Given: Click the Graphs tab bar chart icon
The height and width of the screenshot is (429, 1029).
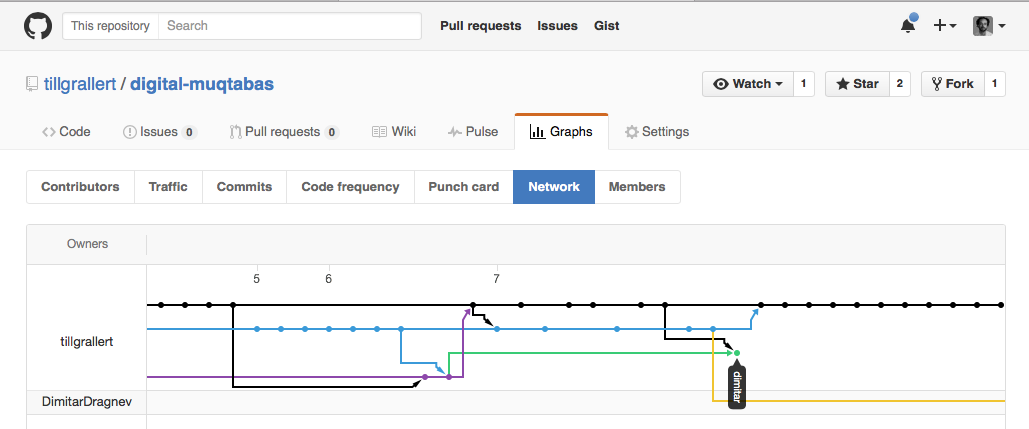Looking at the screenshot, I should (537, 132).
